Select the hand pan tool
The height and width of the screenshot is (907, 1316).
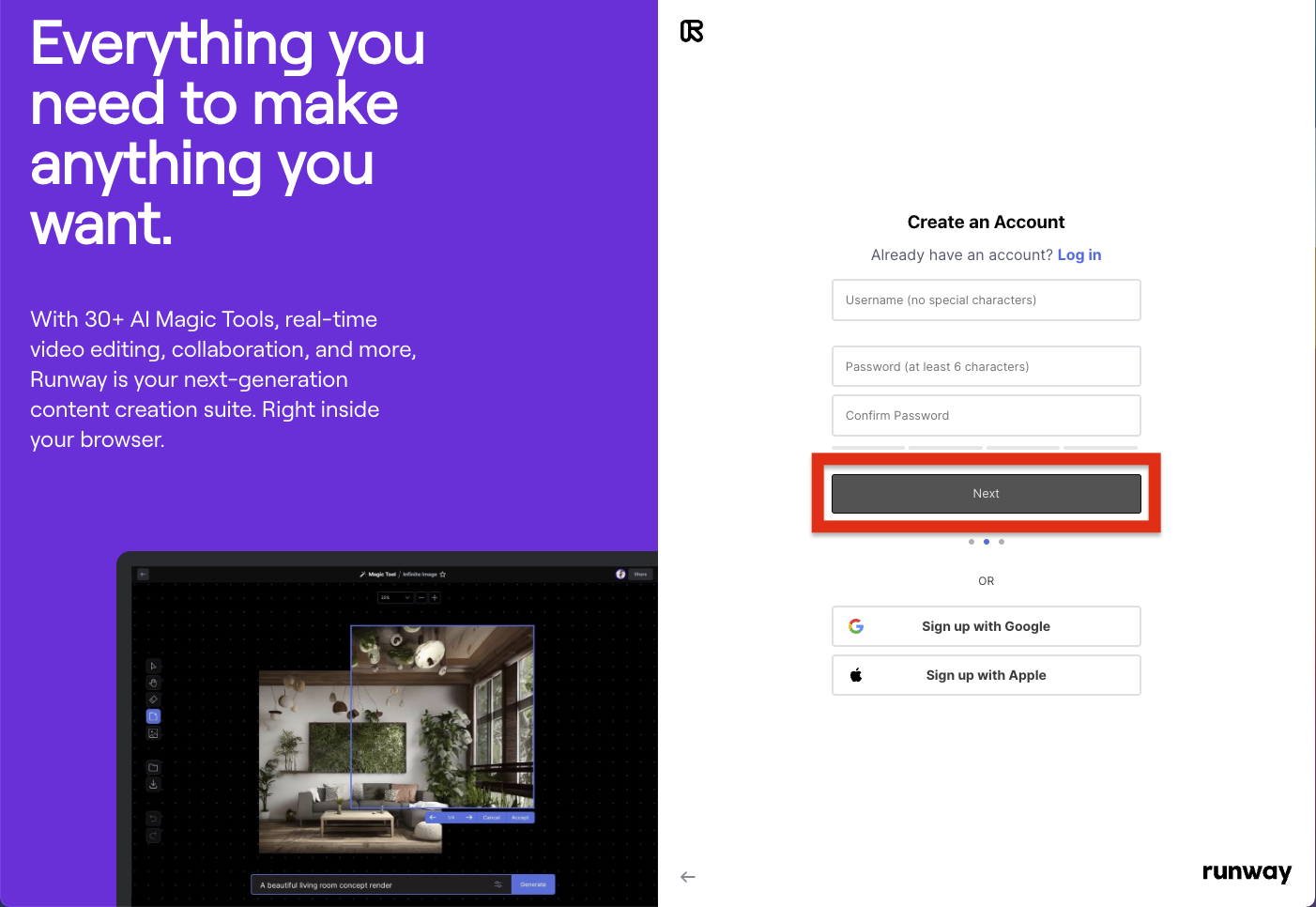pos(153,683)
